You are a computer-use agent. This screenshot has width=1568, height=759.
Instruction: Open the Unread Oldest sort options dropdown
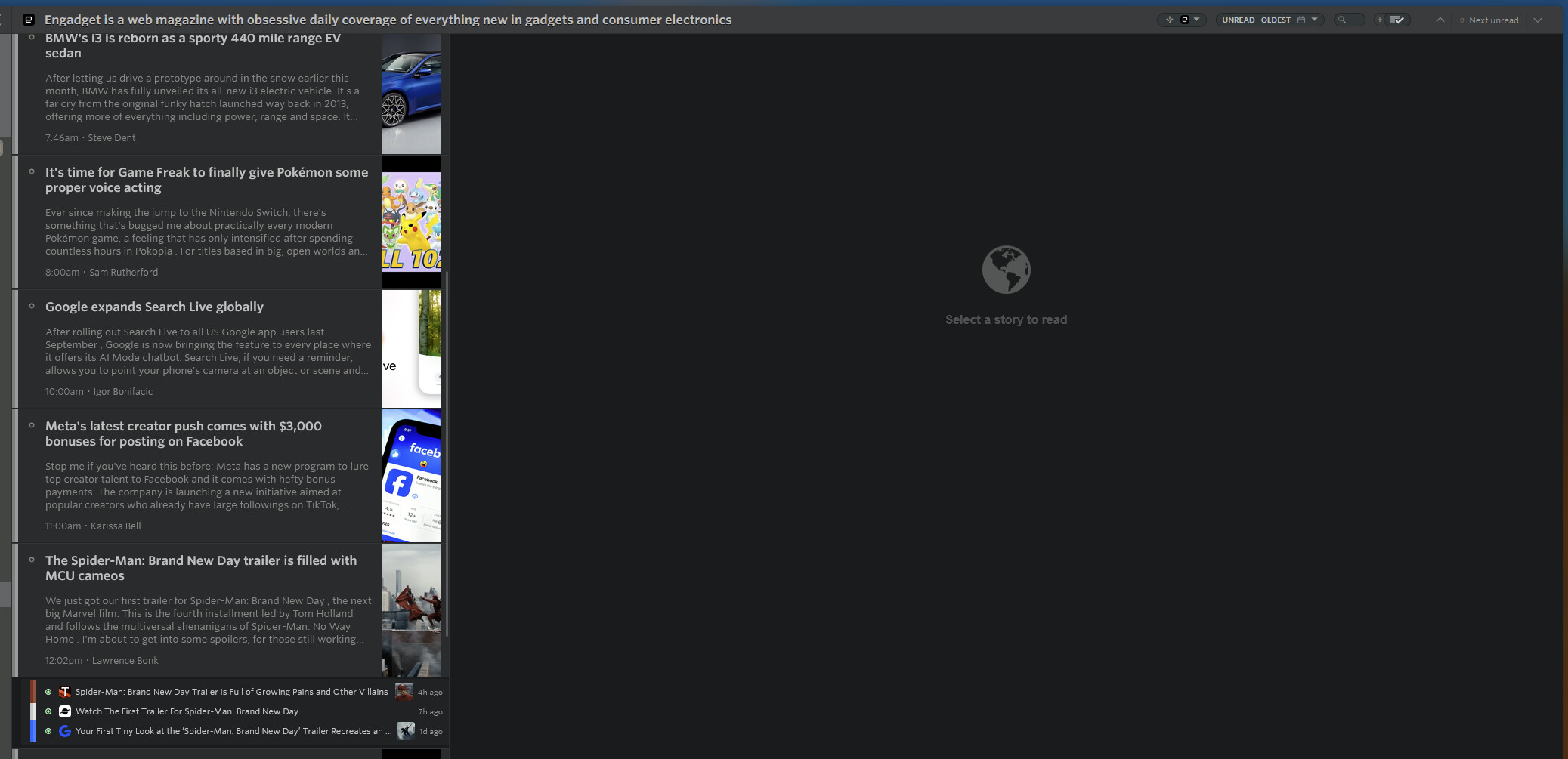point(1270,20)
